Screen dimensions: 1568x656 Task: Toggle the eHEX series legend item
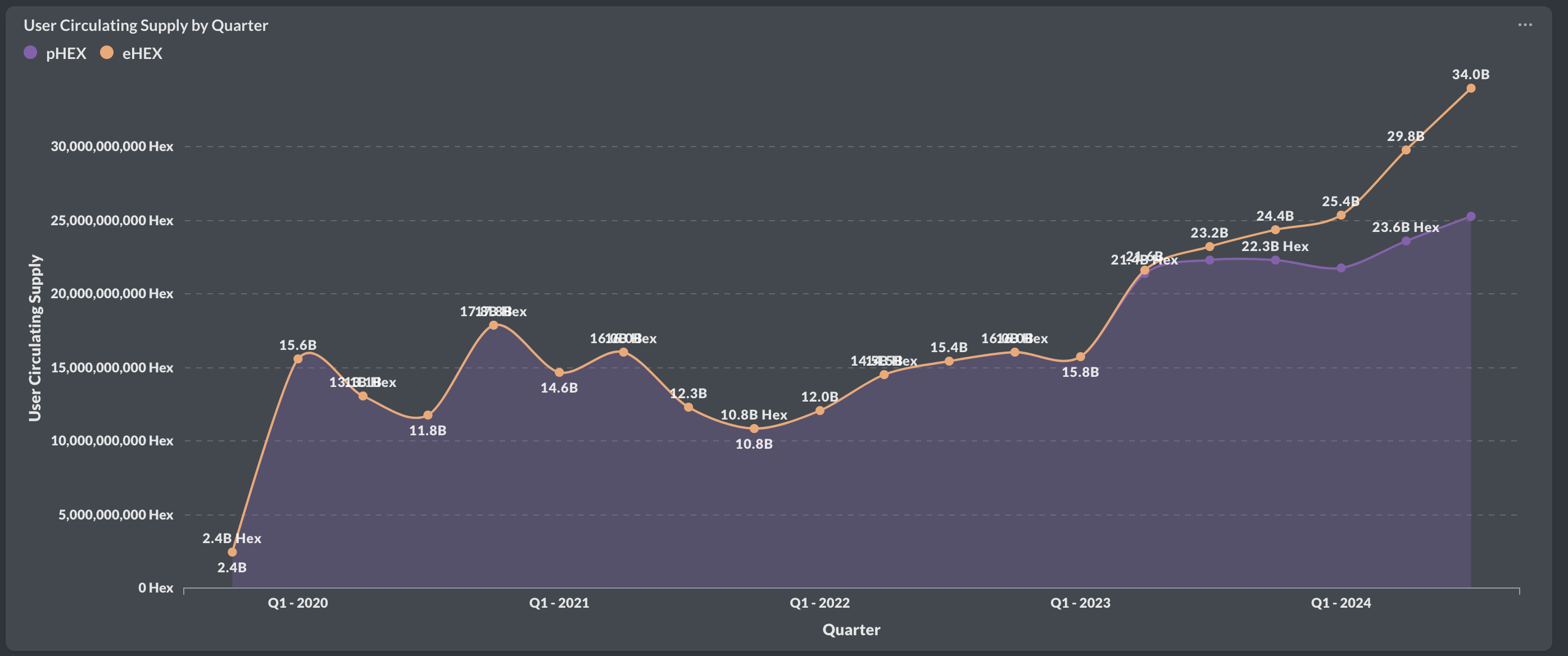pyautogui.click(x=131, y=53)
